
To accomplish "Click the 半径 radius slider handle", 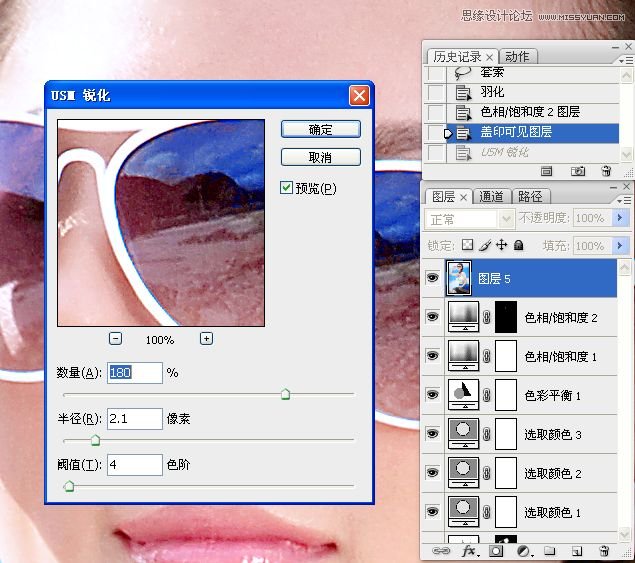I will coord(95,440).
